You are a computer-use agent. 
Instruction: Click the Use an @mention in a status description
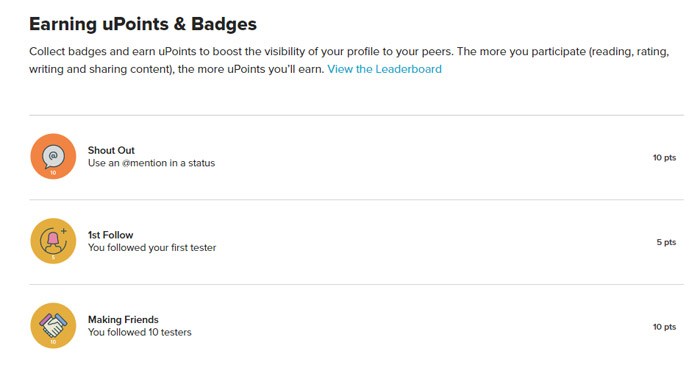151,163
